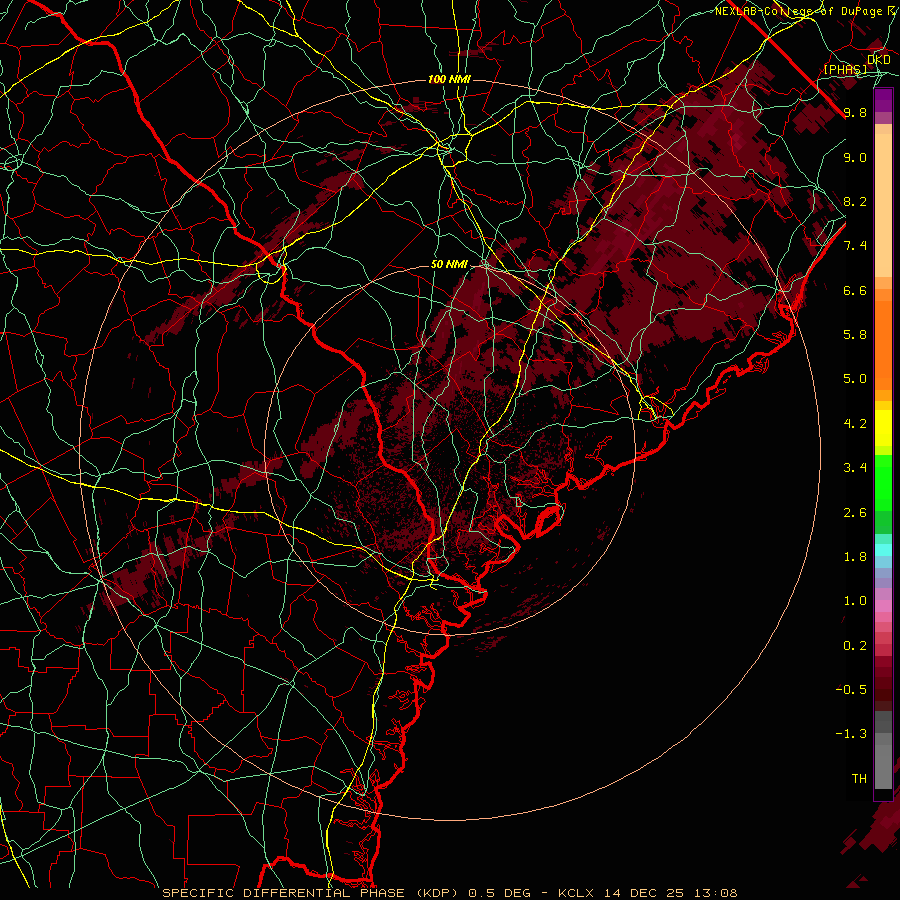Click the purple swatch at top of color bar
The image size is (900, 900).
[x=883, y=100]
